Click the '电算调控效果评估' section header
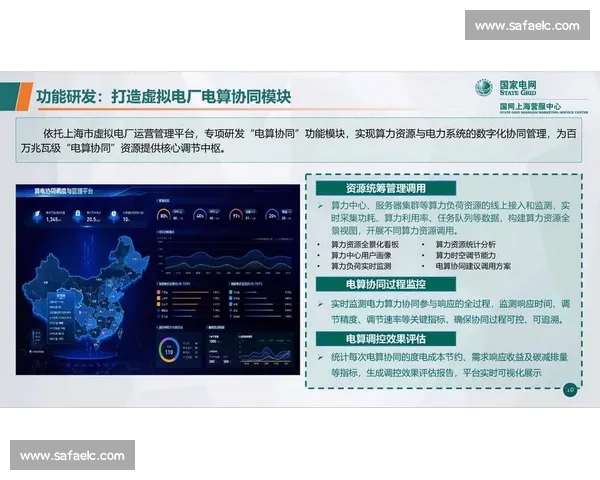The height and width of the screenshot is (480, 600). [x=386, y=339]
